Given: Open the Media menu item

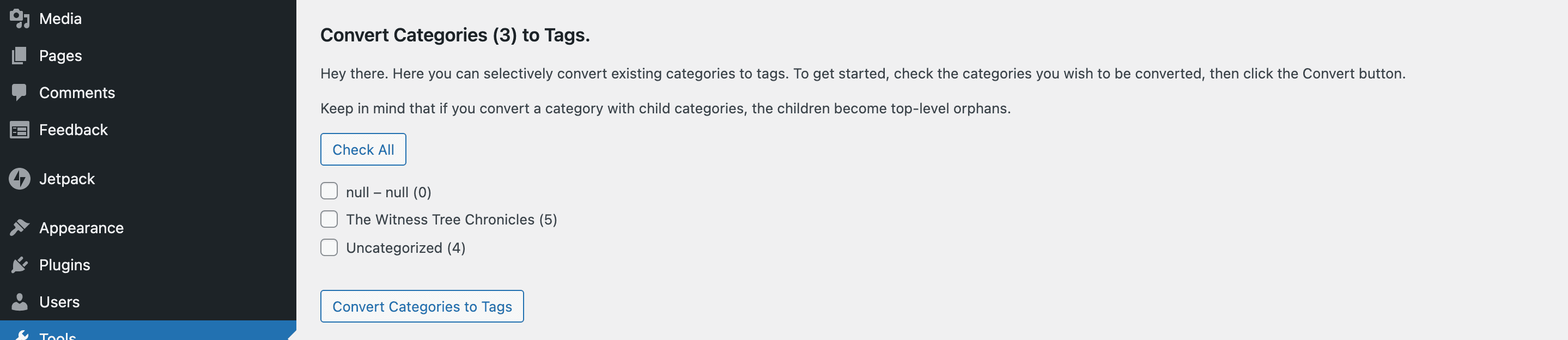Looking at the screenshot, I should point(60,19).
